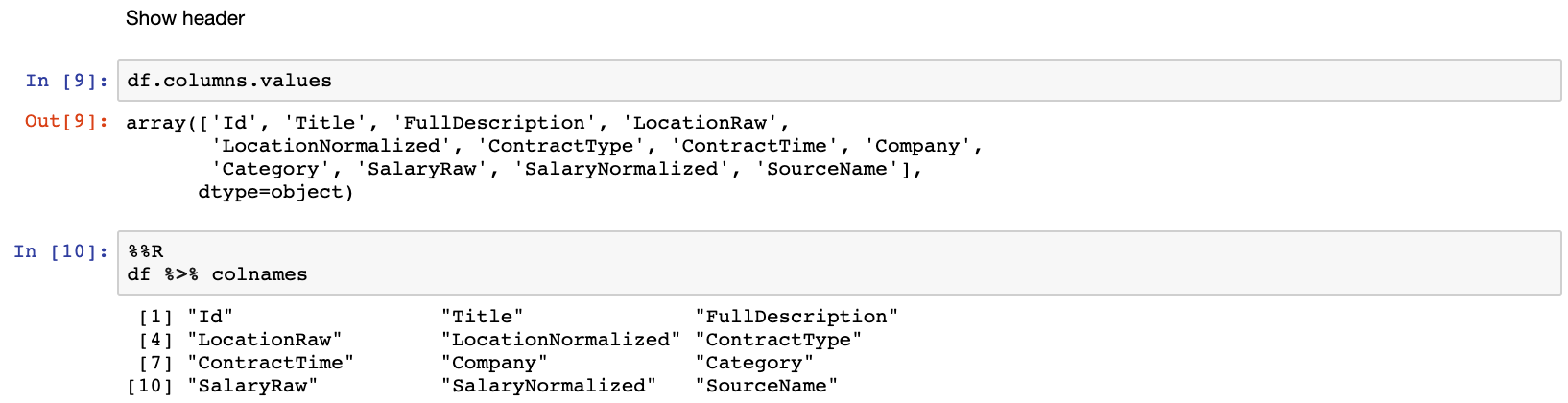Click "LocationNormalized" in R colnames output
The image size is (1568, 403).
click(x=560, y=340)
